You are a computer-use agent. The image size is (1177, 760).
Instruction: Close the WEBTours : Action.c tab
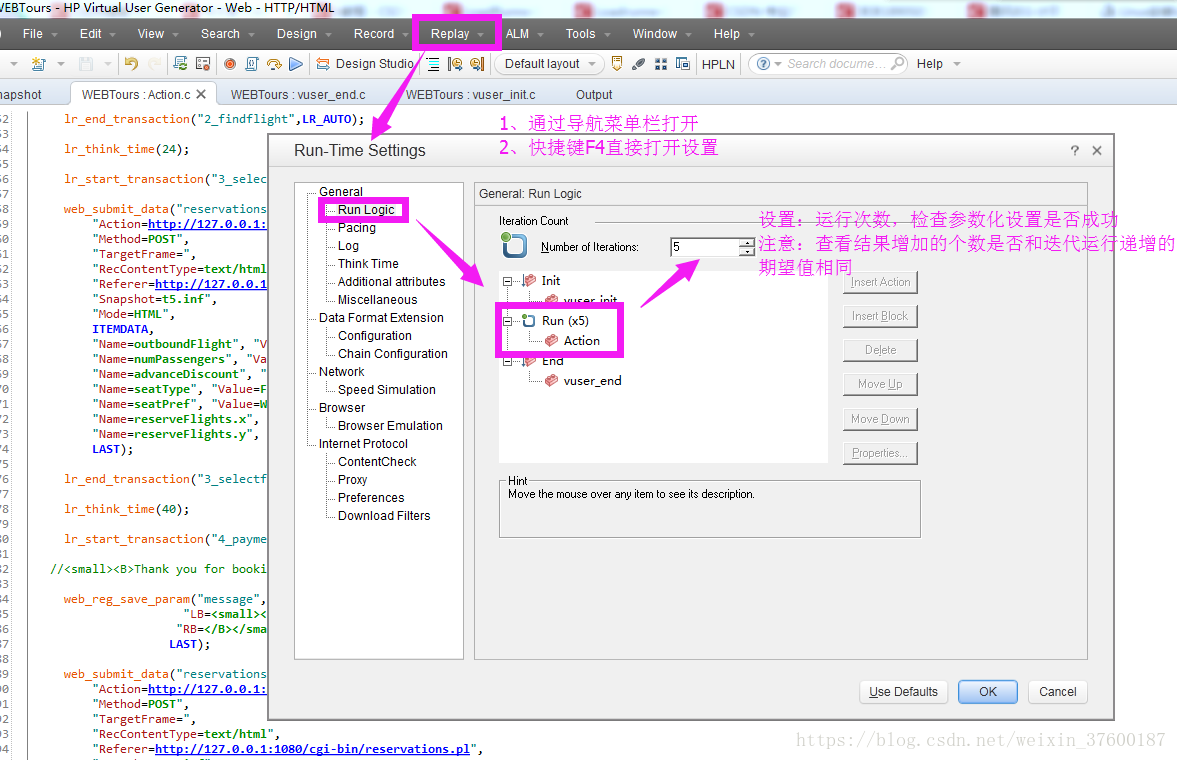[201, 95]
